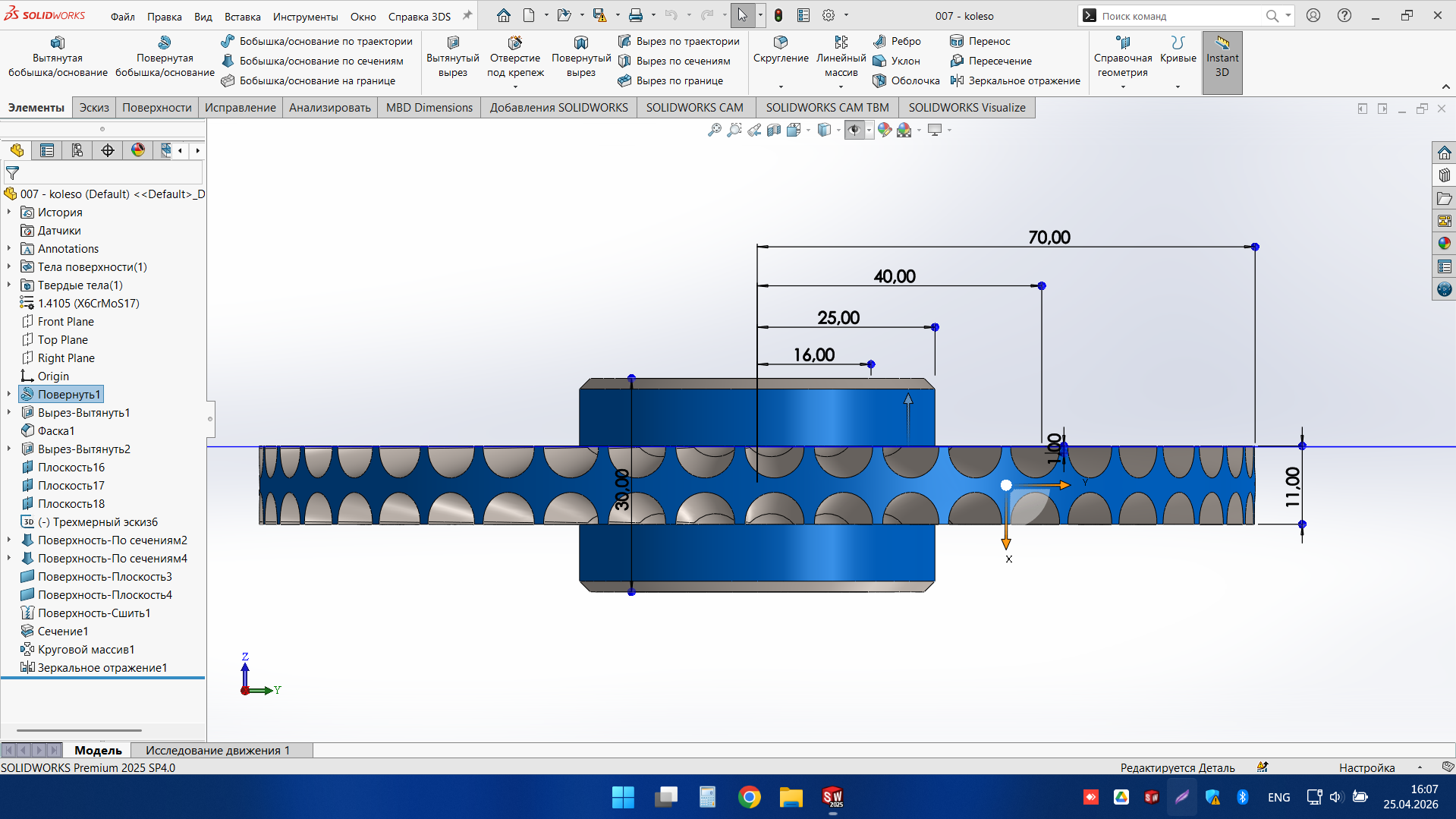Image resolution: width=1456 pixels, height=819 pixels.
Task: Select the Оболочка shell tool
Action: tap(907, 80)
